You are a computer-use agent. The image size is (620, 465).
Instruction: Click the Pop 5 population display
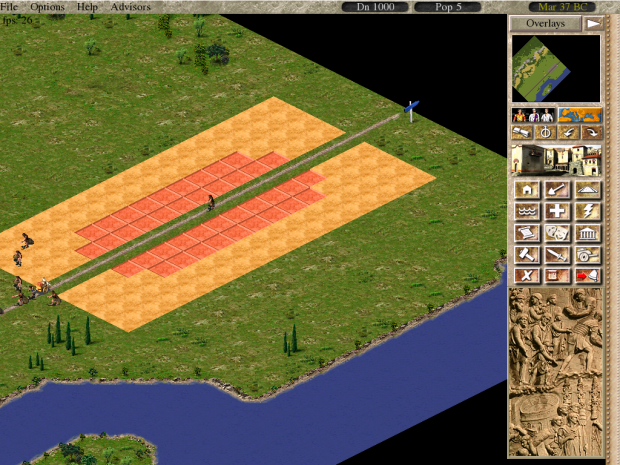click(448, 7)
